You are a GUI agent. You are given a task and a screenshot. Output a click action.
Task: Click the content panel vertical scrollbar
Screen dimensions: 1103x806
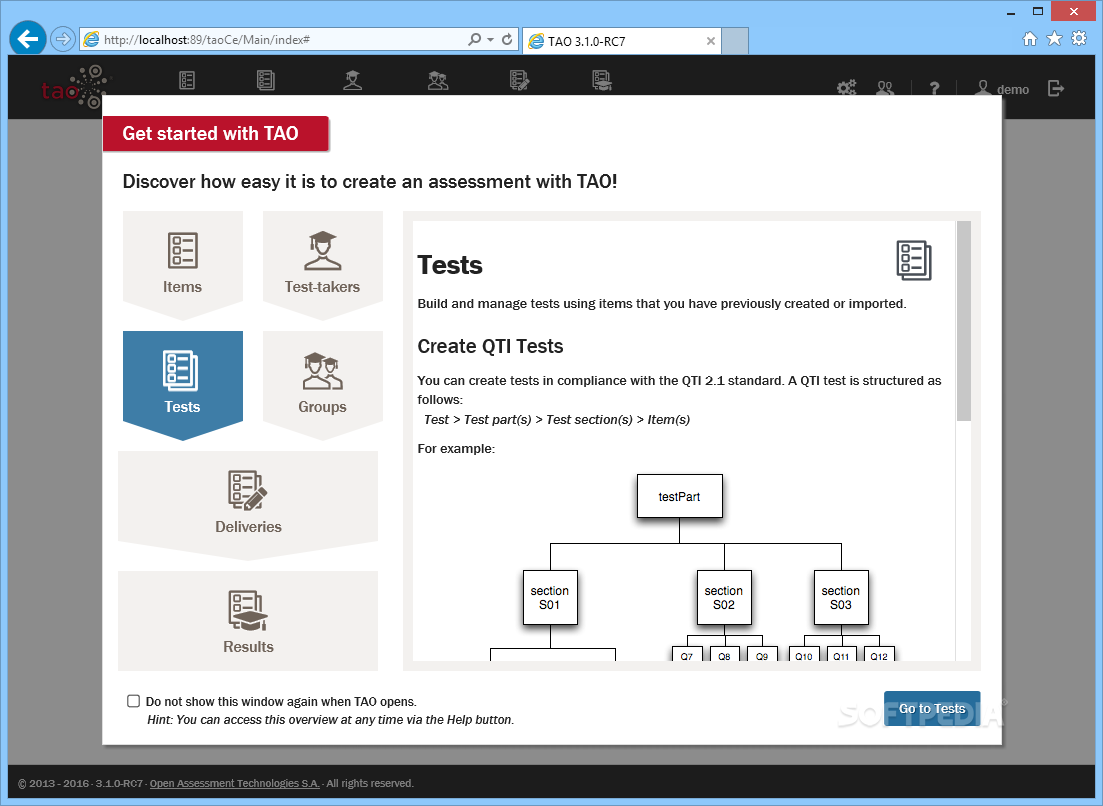point(964,321)
